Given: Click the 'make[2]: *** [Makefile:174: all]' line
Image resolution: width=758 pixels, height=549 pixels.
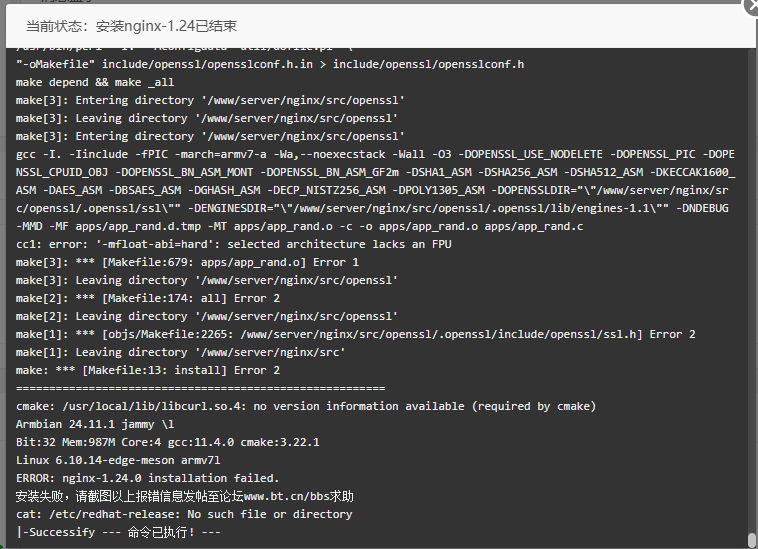Looking at the screenshot, I should click(147, 298).
